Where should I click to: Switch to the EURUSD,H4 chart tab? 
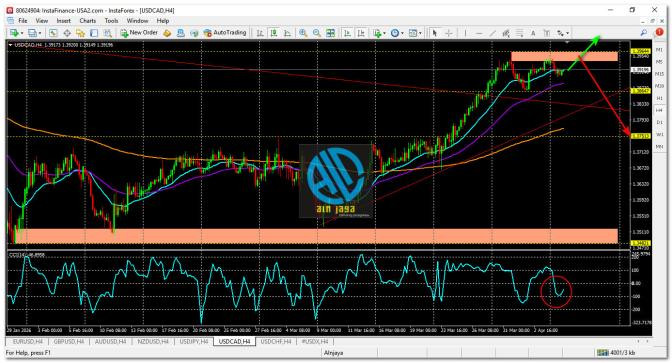pos(28,342)
